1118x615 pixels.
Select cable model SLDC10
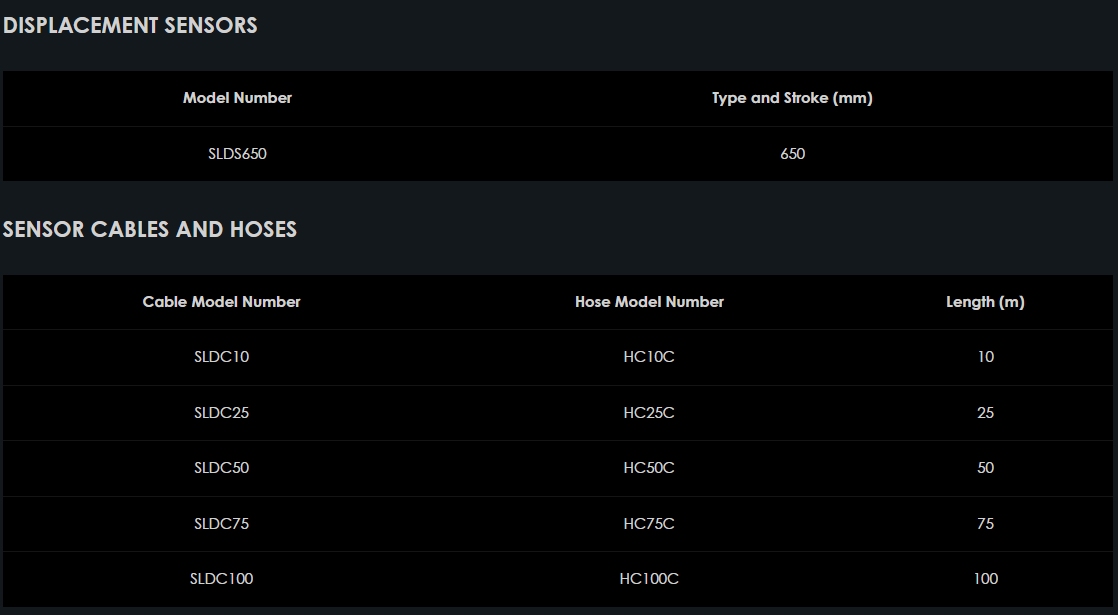coord(221,357)
